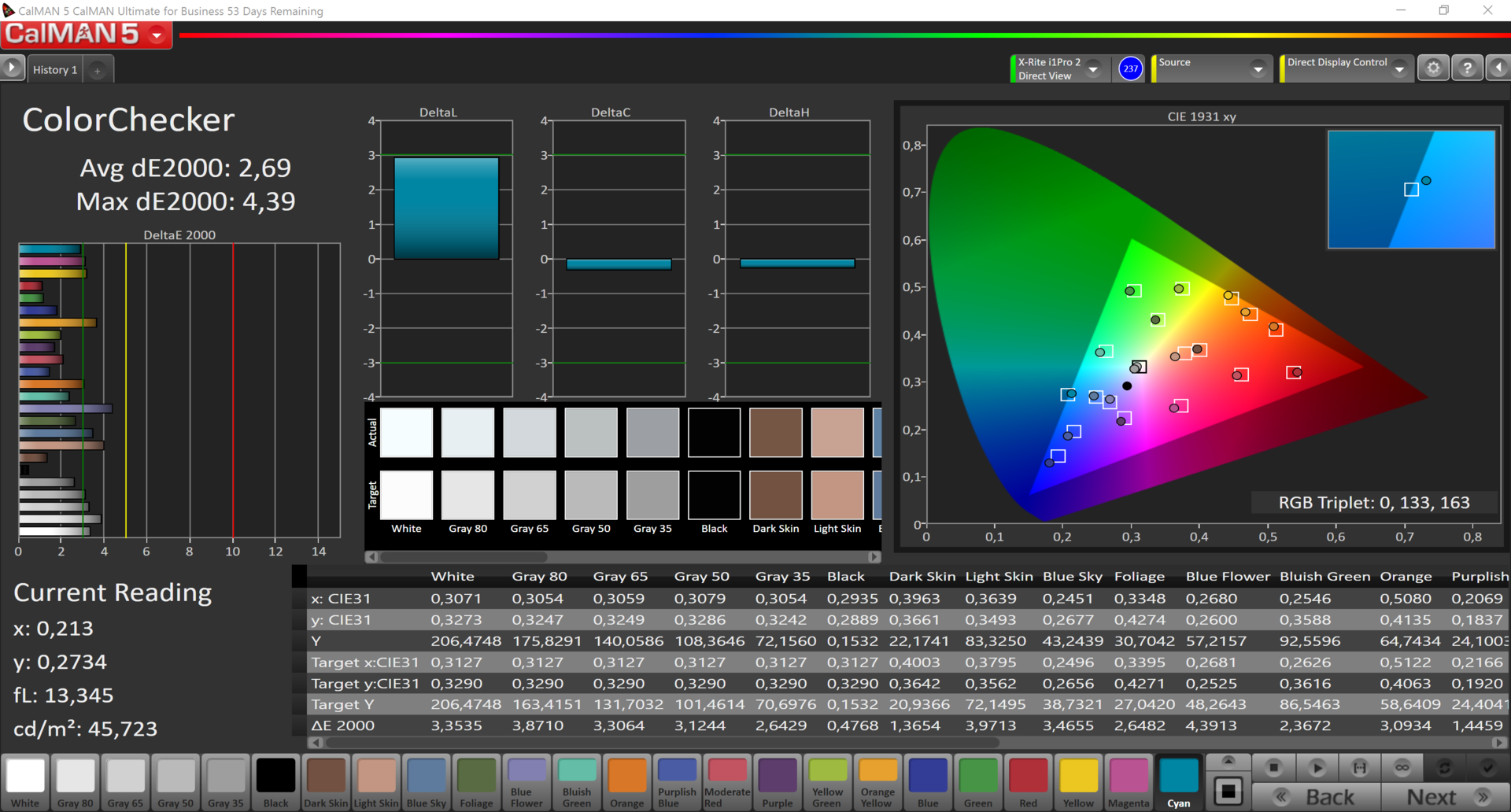Open help question mark icon
The width and height of the screenshot is (1511, 812).
1467,68
